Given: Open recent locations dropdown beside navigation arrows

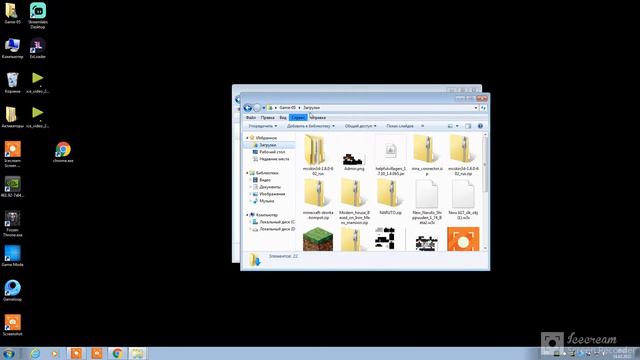Looking at the screenshot, I should pyautogui.click(x=263, y=108).
